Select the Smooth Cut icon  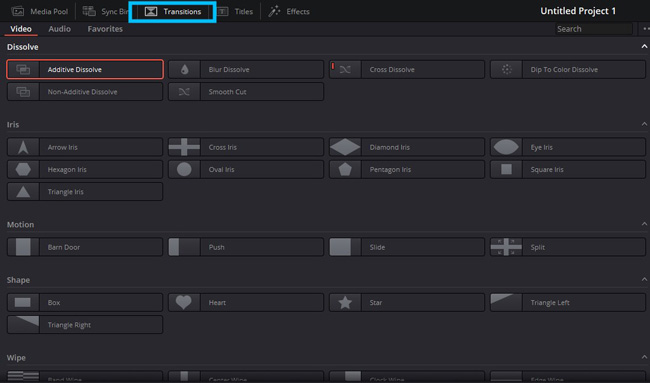pos(184,92)
